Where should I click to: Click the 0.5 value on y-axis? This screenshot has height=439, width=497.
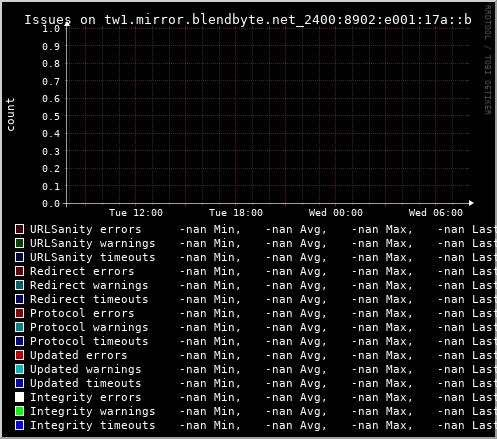tap(51, 116)
